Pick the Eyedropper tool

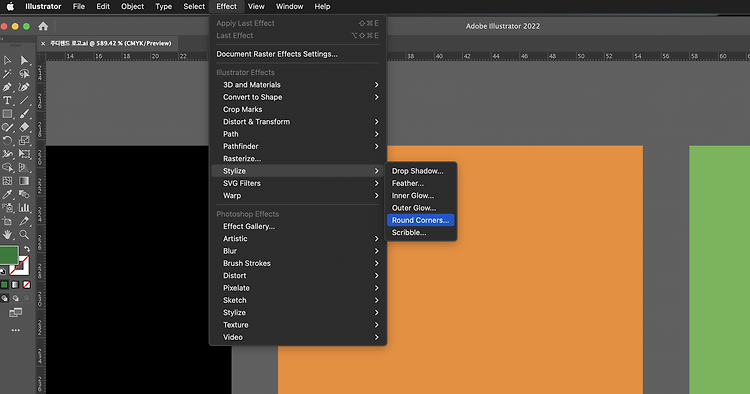pos(7,194)
